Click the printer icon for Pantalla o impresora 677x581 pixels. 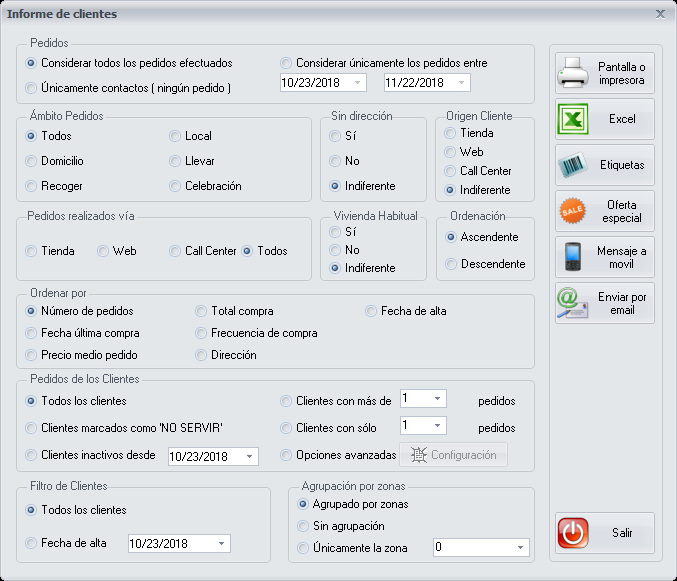(x=573, y=73)
